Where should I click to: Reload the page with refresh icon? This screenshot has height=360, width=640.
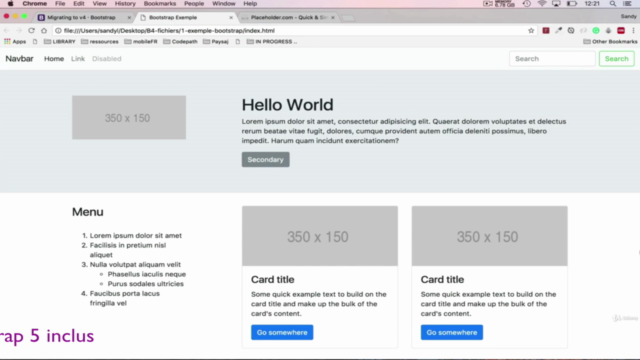[31, 31]
